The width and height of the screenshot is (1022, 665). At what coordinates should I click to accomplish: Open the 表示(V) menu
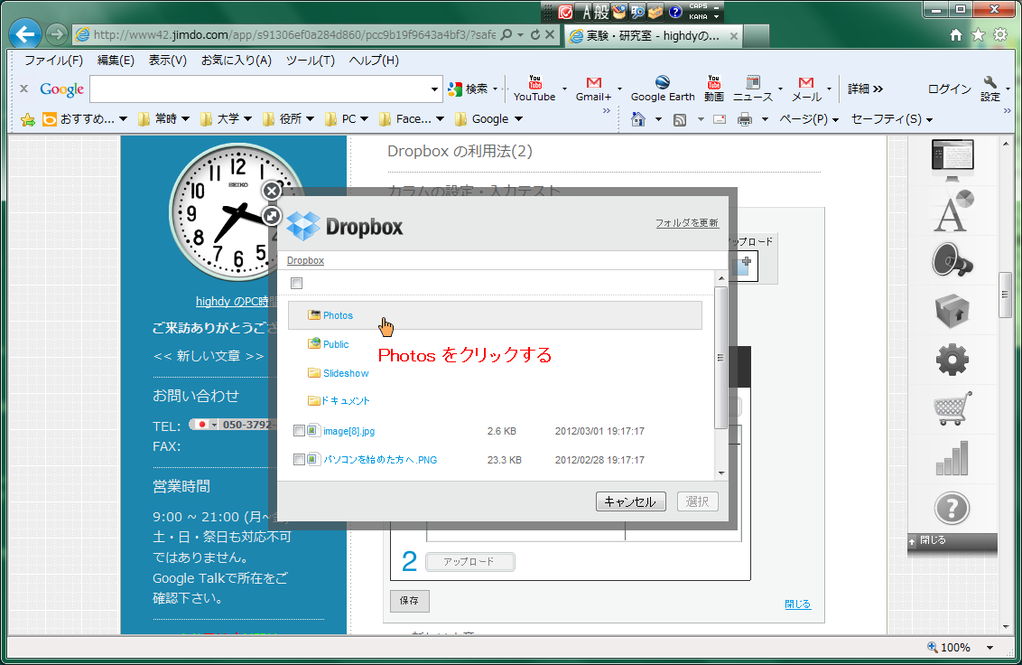[168, 61]
